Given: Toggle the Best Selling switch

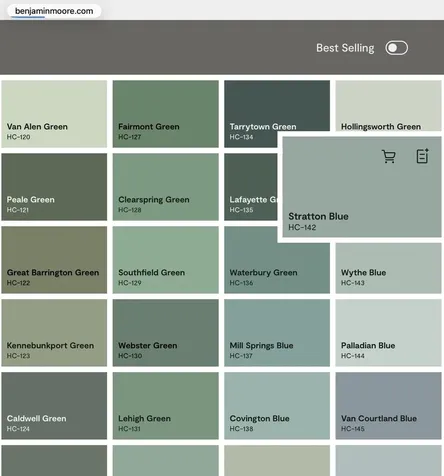Looking at the screenshot, I should tap(396, 48).
